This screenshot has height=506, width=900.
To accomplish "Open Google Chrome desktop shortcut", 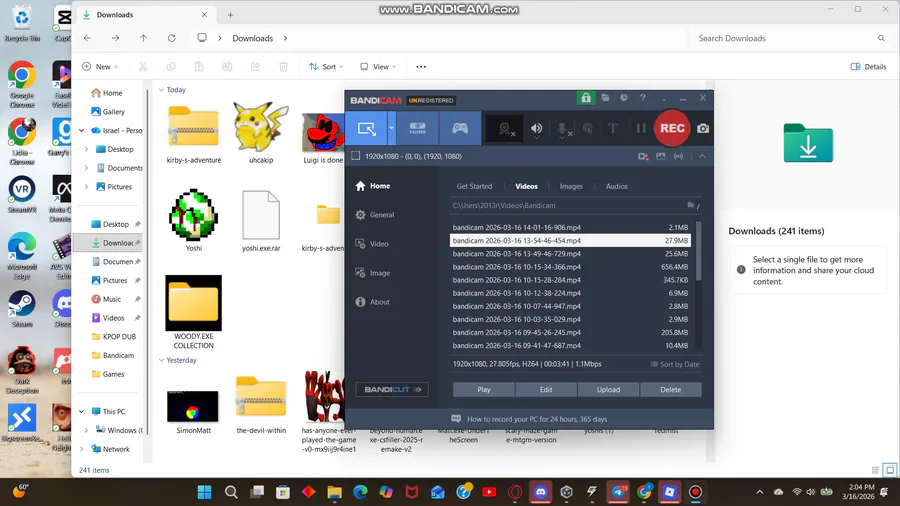I will [22, 84].
